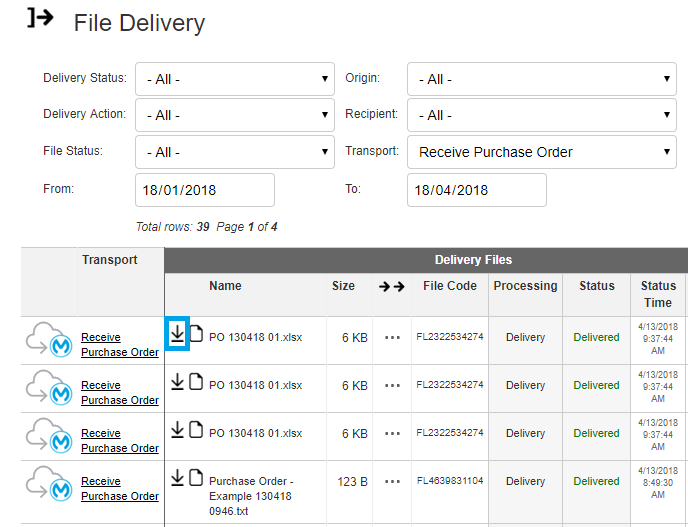Open Receive Purchase Order link in third row
This screenshot has height=527, width=688.
[x=119, y=441]
